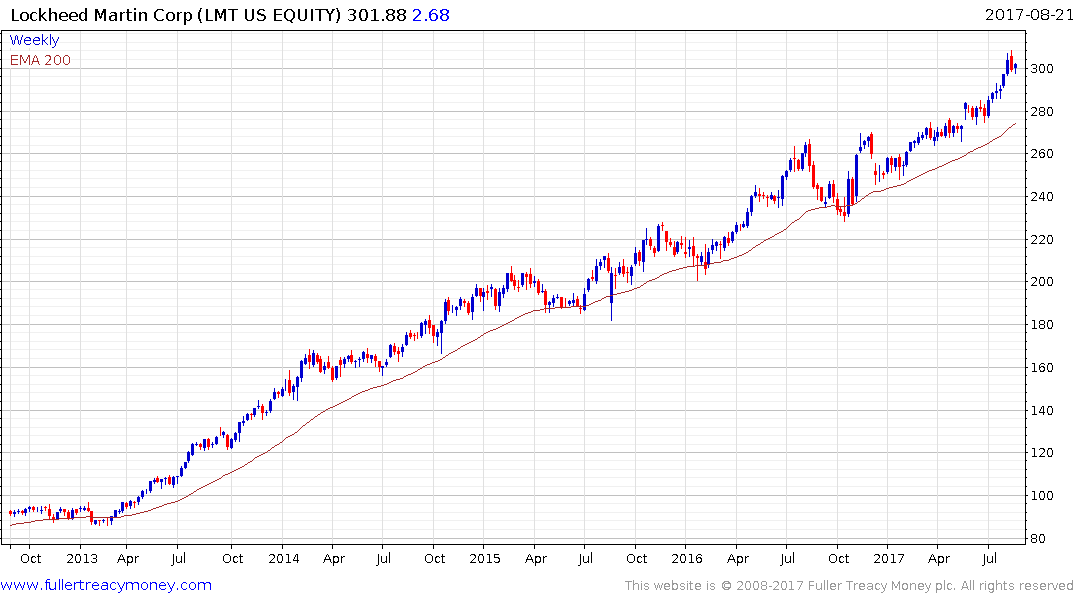Click the 100 price axis label

click(x=1042, y=496)
